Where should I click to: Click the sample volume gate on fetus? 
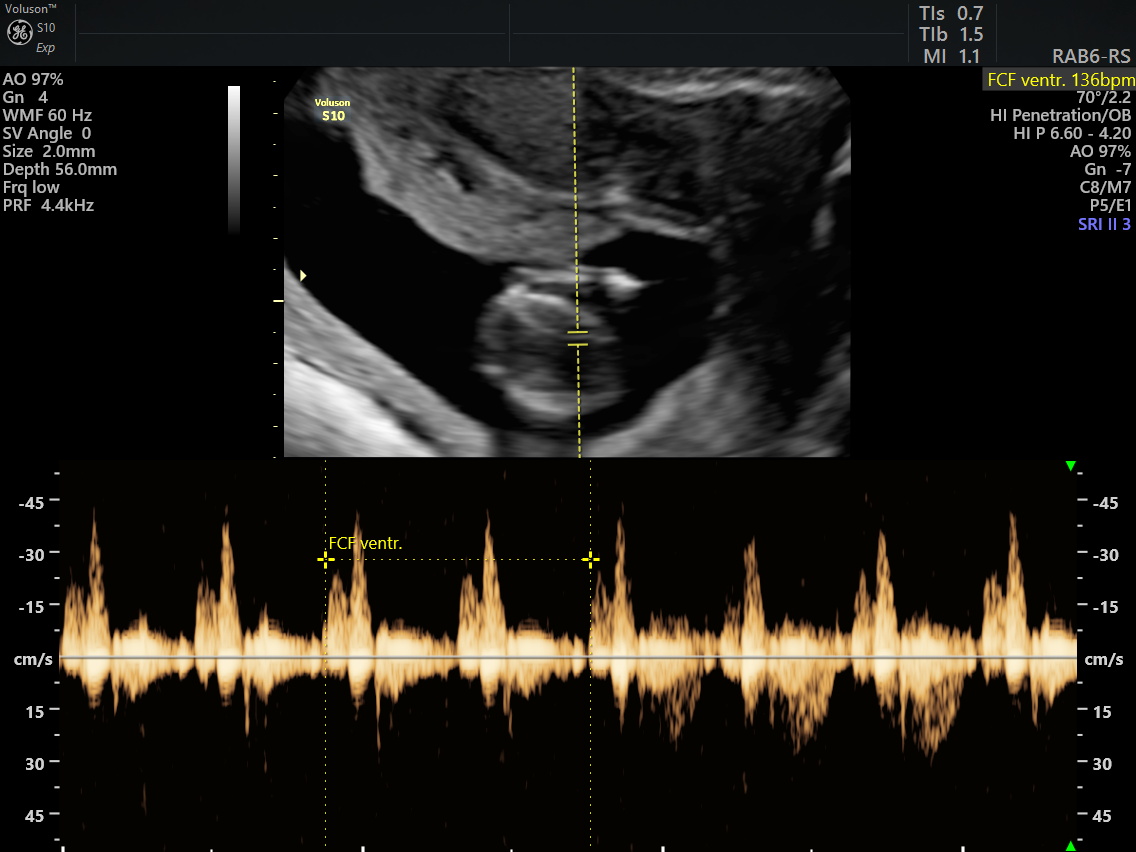577,338
